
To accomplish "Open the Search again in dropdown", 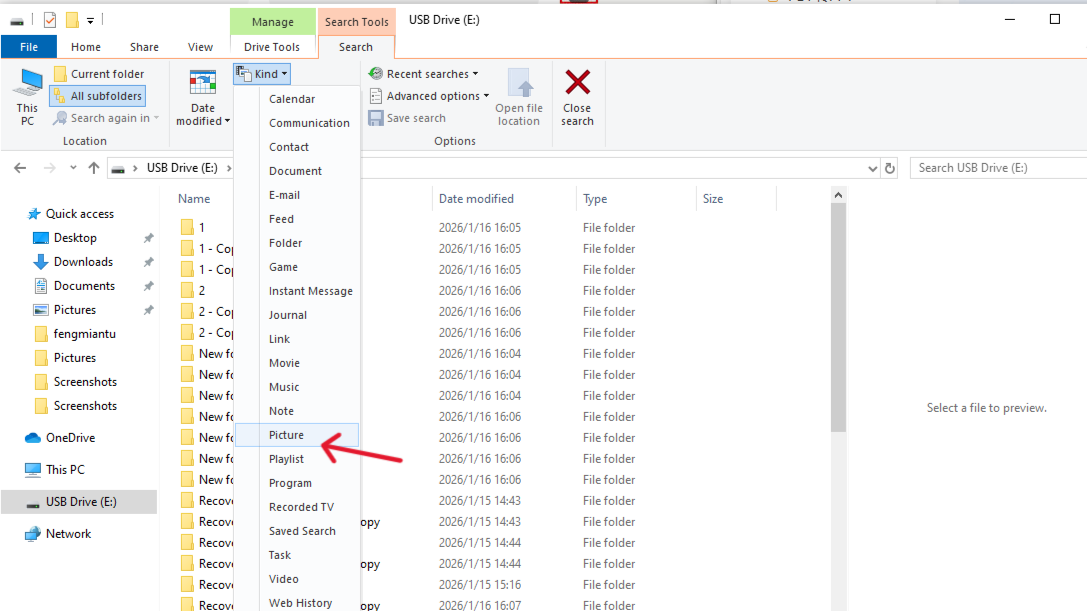I will [x=106, y=117].
